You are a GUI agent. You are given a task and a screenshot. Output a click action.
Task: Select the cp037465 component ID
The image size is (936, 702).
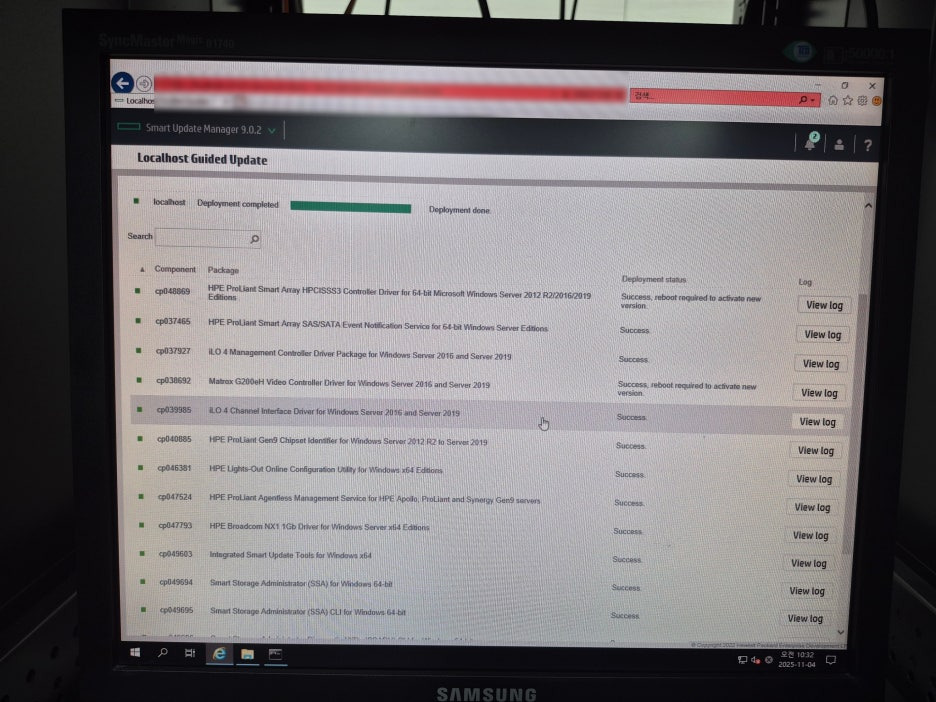coord(173,321)
